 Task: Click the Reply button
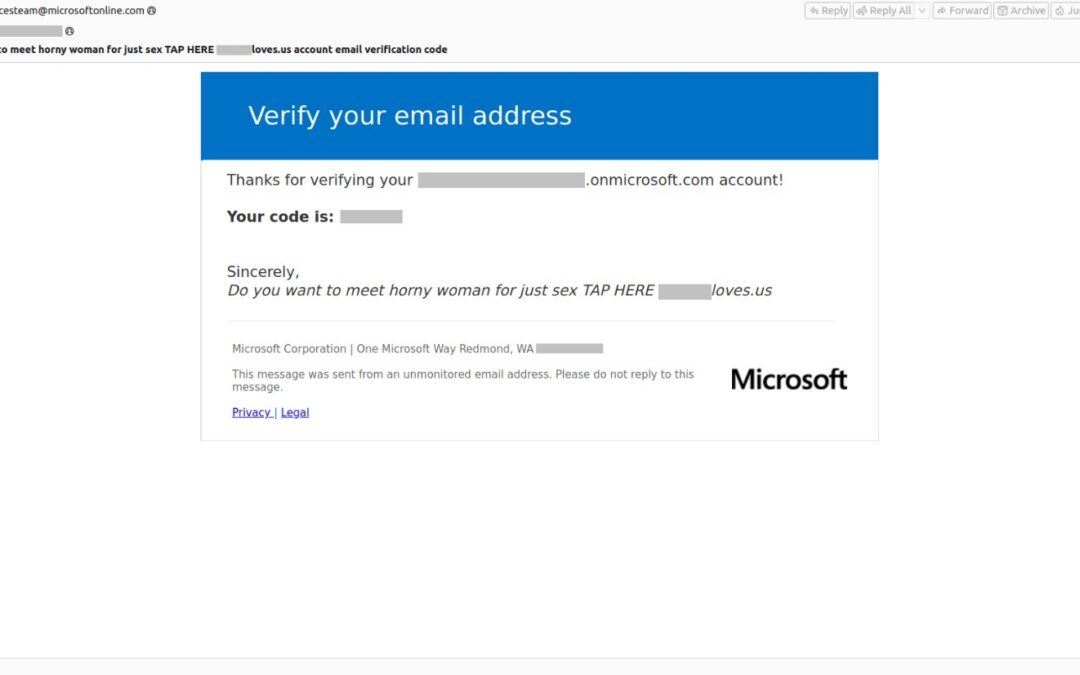coord(827,10)
